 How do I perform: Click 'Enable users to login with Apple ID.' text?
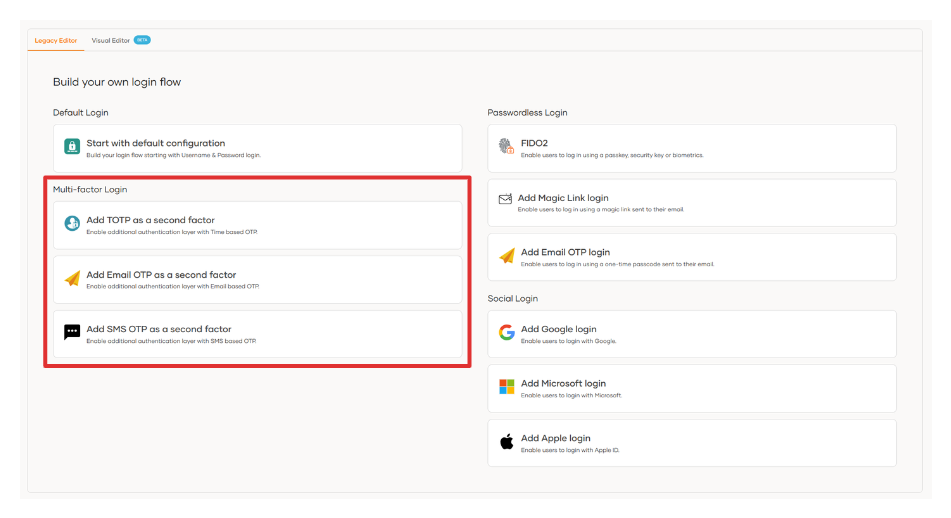(570, 451)
